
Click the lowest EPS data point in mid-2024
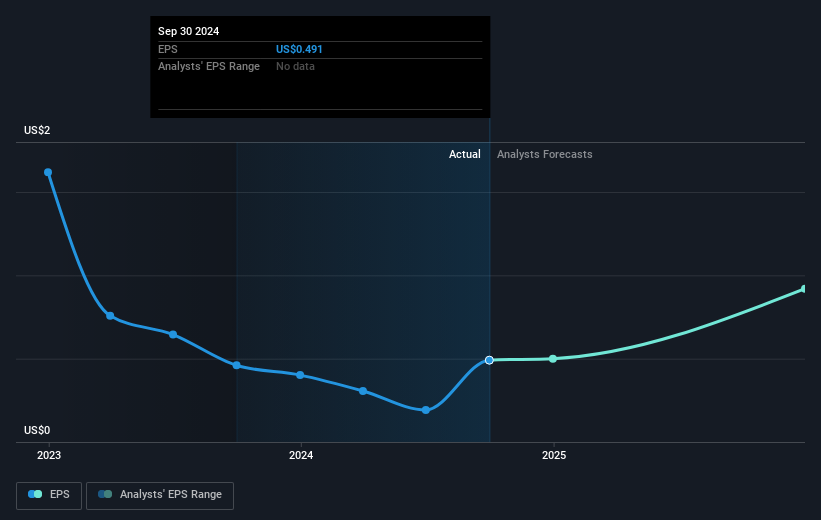(x=426, y=410)
